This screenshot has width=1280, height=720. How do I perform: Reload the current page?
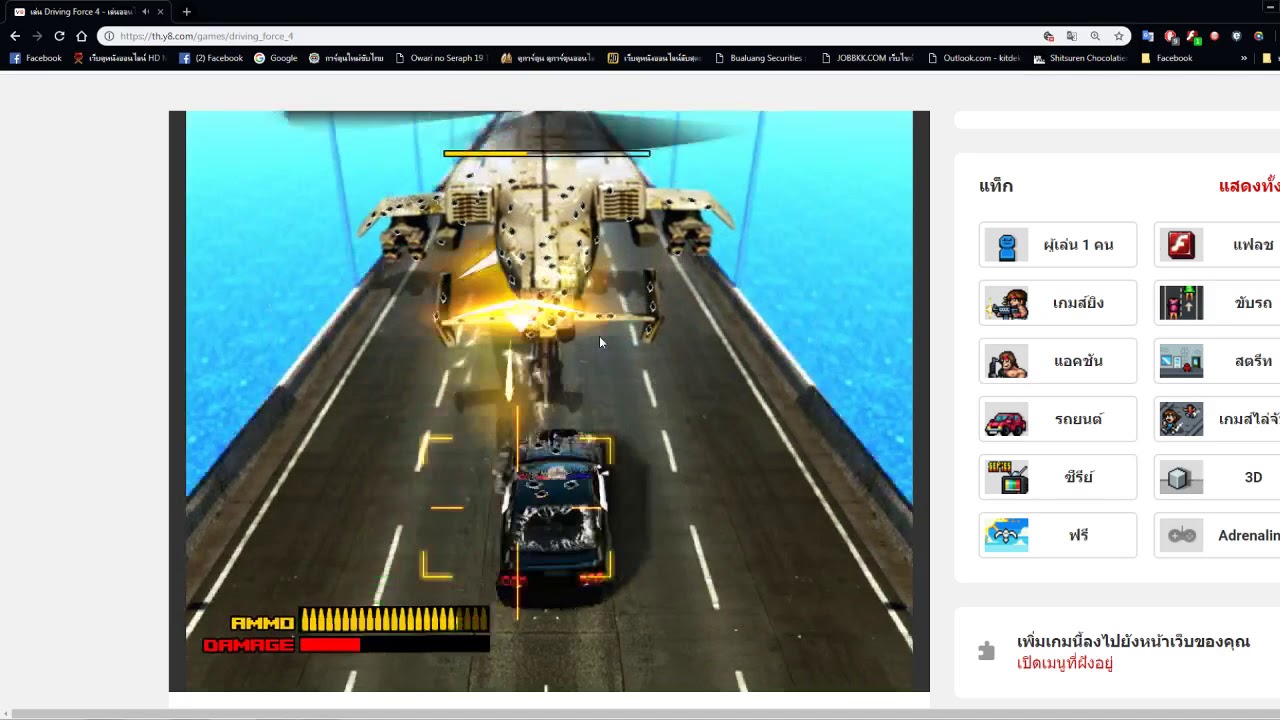[59, 36]
